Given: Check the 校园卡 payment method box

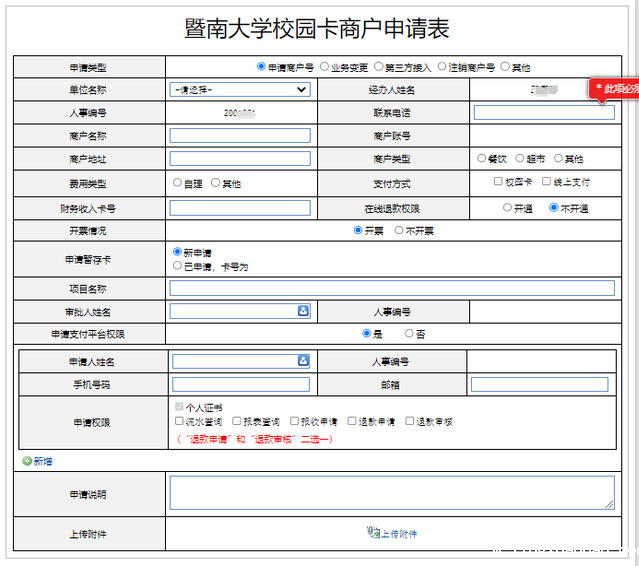Looking at the screenshot, I should tap(498, 181).
